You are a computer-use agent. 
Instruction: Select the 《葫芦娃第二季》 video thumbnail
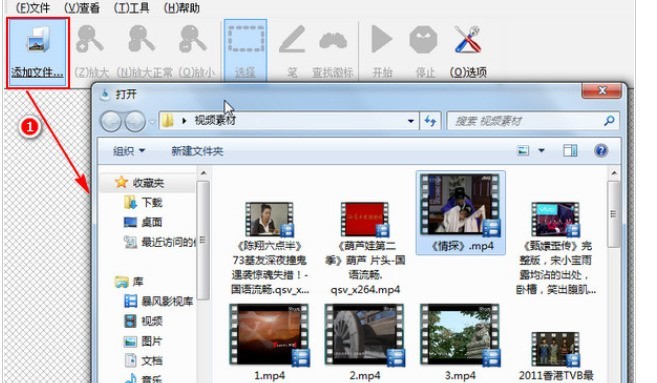[365, 220]
